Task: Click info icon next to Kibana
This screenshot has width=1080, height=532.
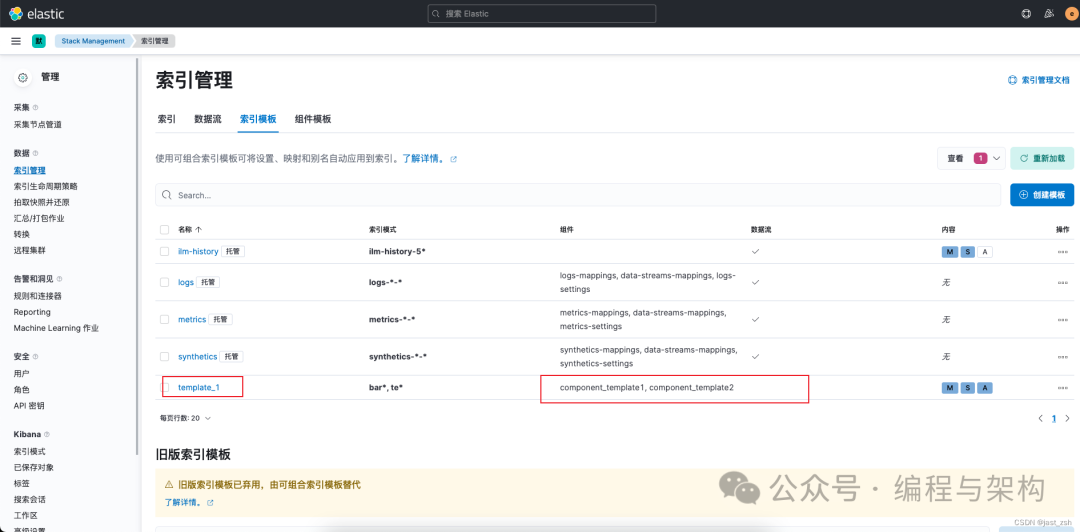Action: pos(48,435)
